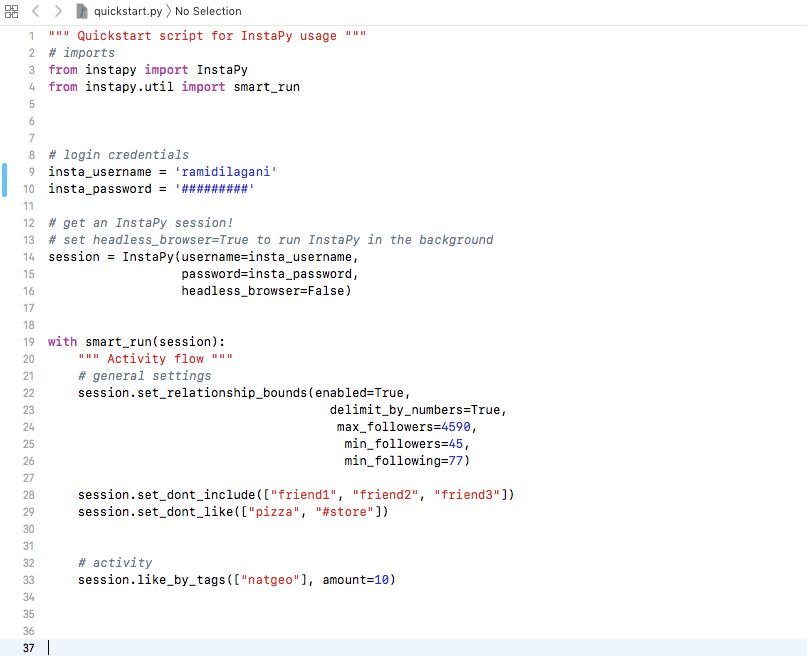
Task: Click 'session.set_dont_include' on line 28
Action: (167, 495)
